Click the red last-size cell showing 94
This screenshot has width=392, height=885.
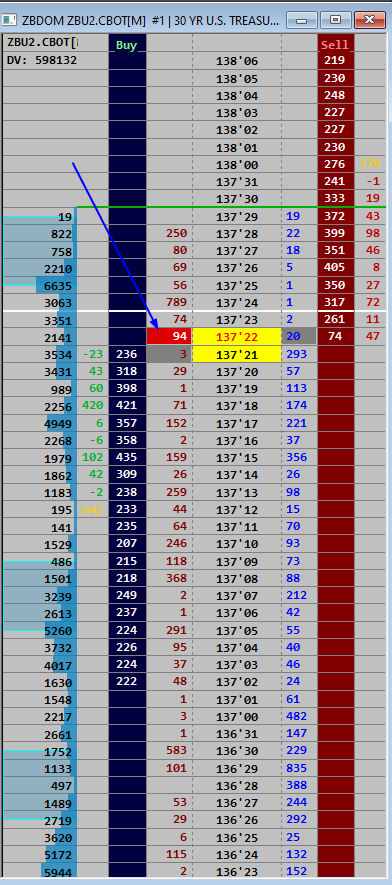169,337
